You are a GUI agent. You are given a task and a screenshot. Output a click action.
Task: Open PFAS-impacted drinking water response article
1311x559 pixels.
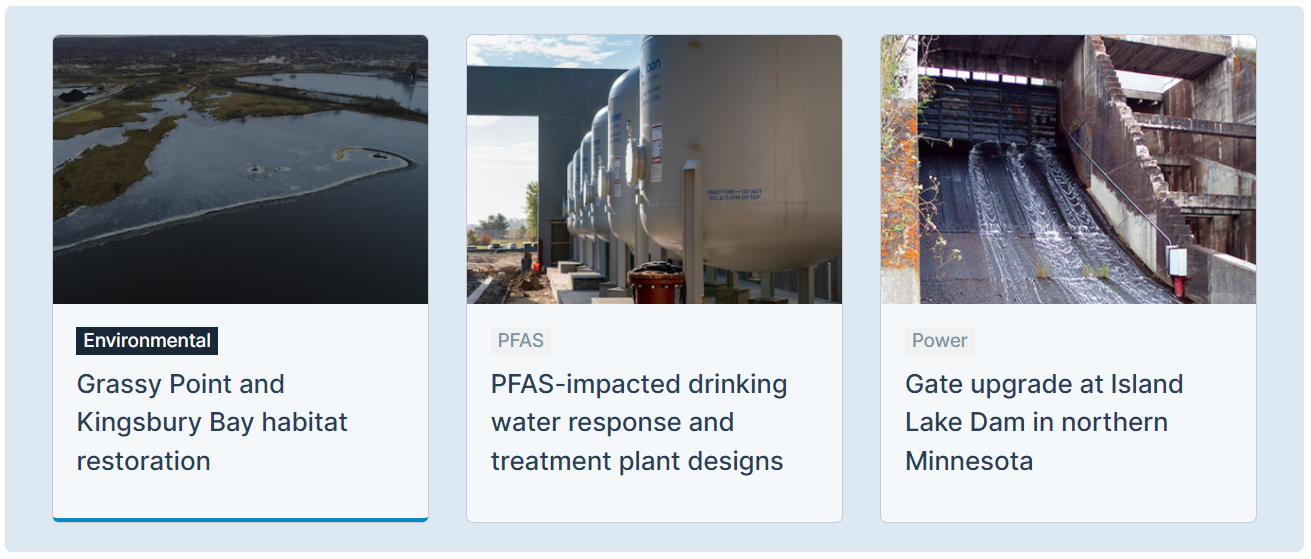(x=638, y=422)
